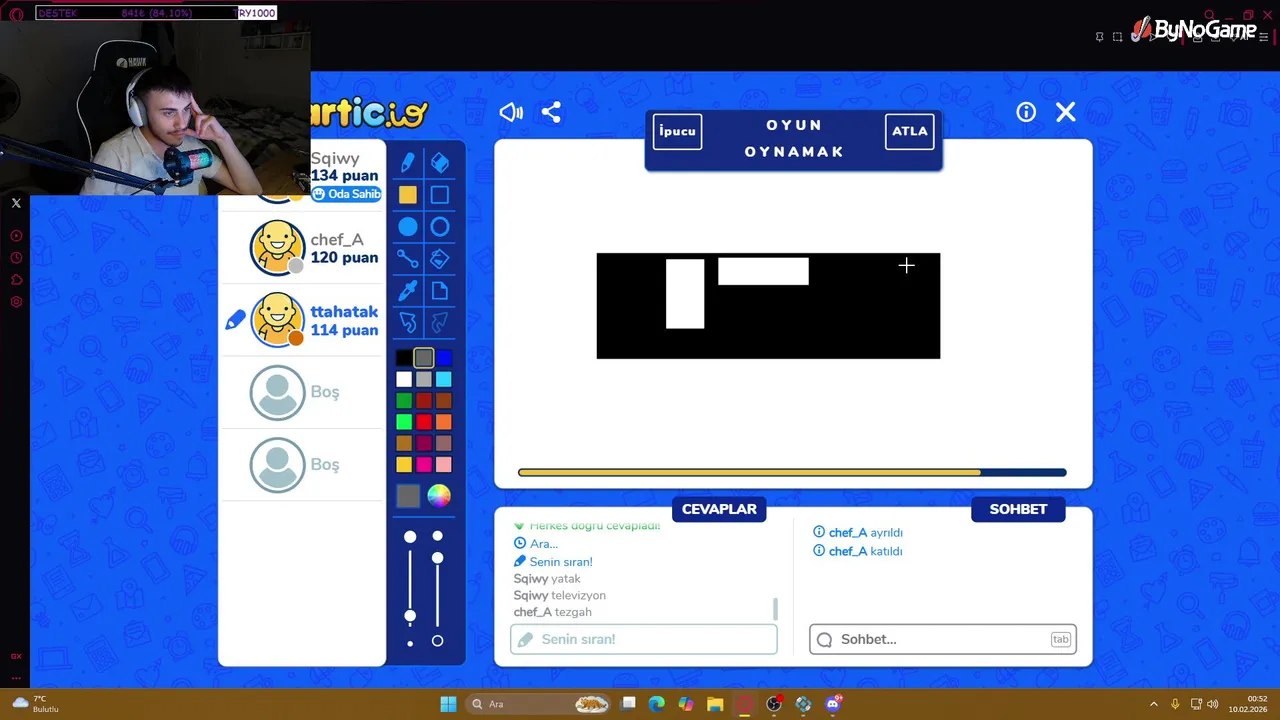Choose the filled circle shape tool
1280x720 pixels.
point(408,227)
